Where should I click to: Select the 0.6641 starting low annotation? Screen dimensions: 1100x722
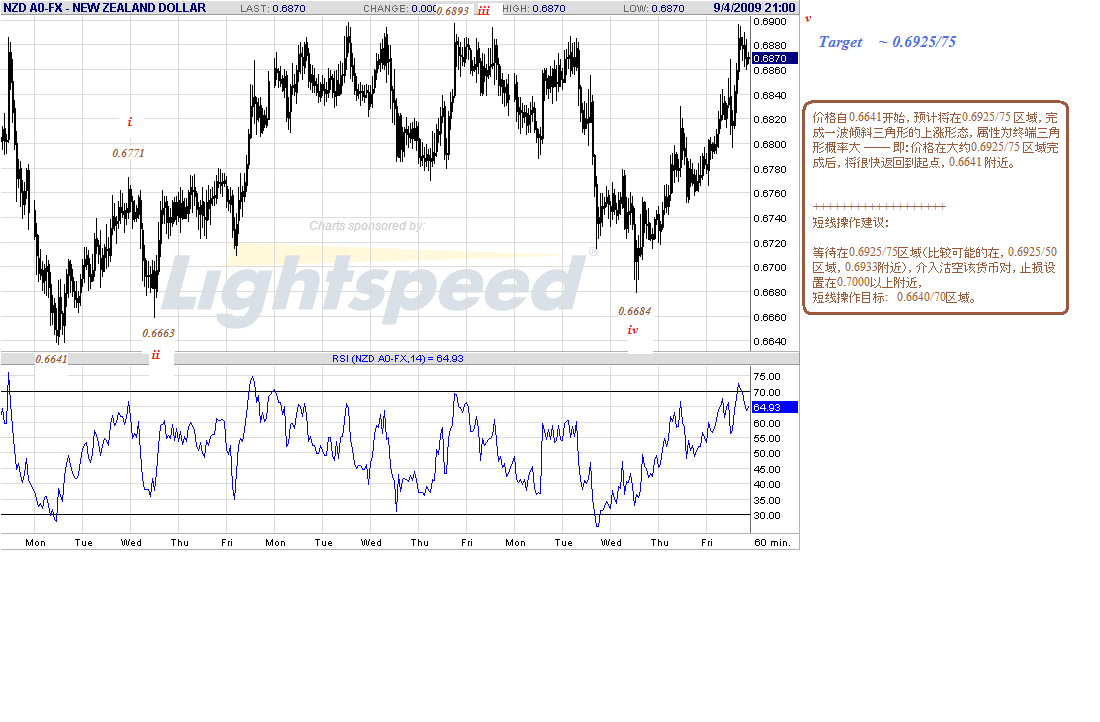point(51,359)
